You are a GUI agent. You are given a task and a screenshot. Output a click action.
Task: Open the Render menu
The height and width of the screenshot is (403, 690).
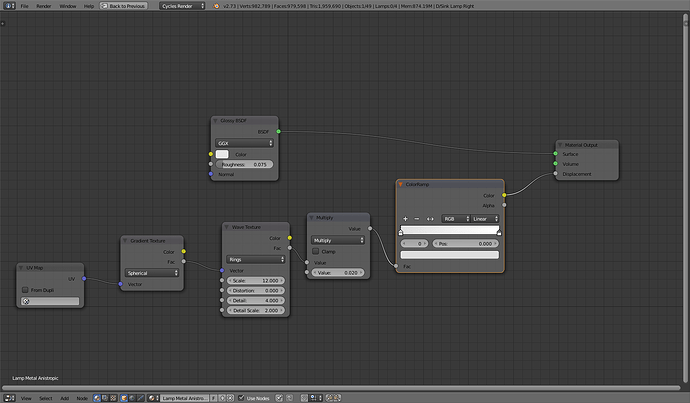coord(44,6)
